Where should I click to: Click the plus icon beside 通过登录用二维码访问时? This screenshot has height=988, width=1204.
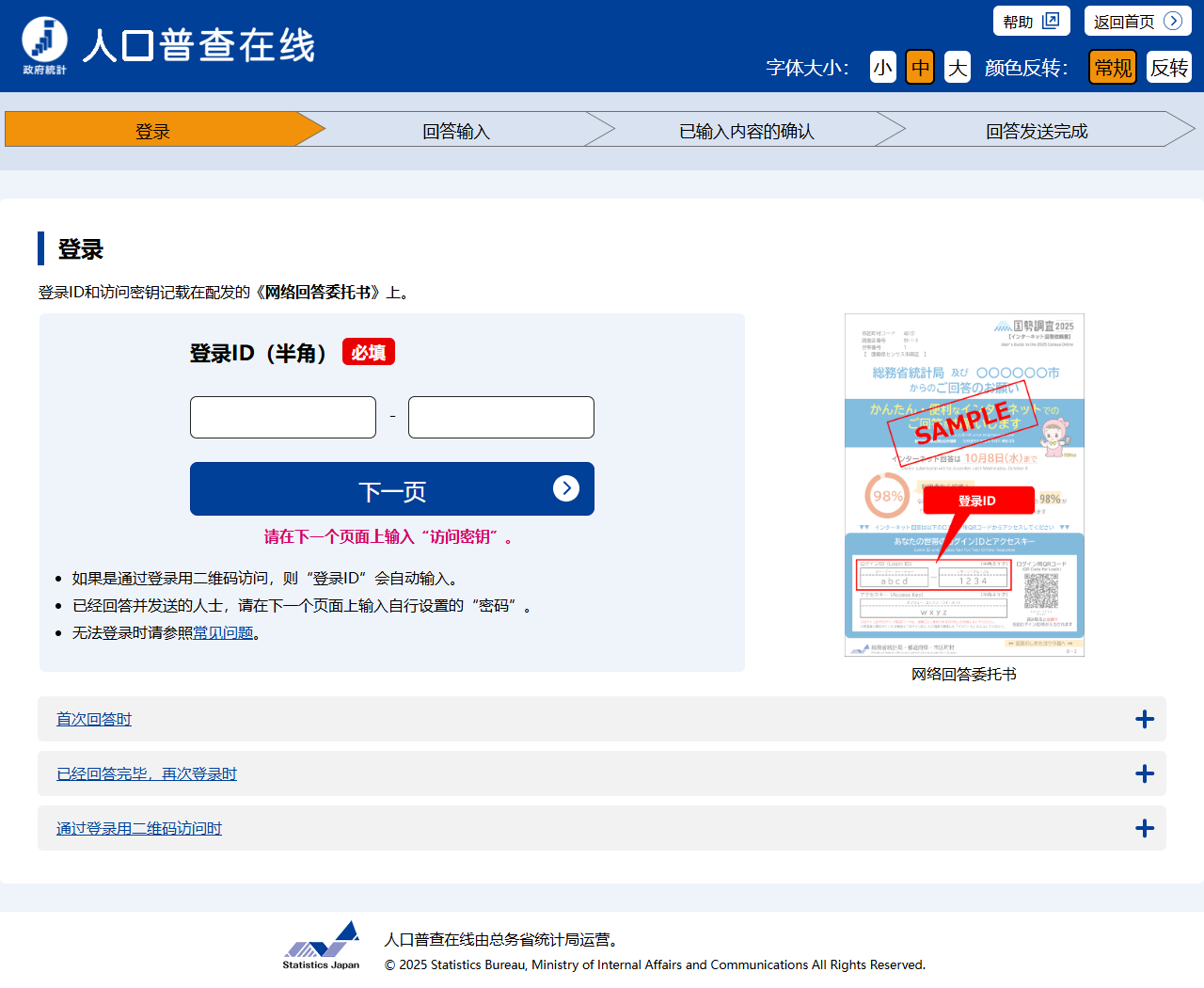click(x=1144, y=828)
